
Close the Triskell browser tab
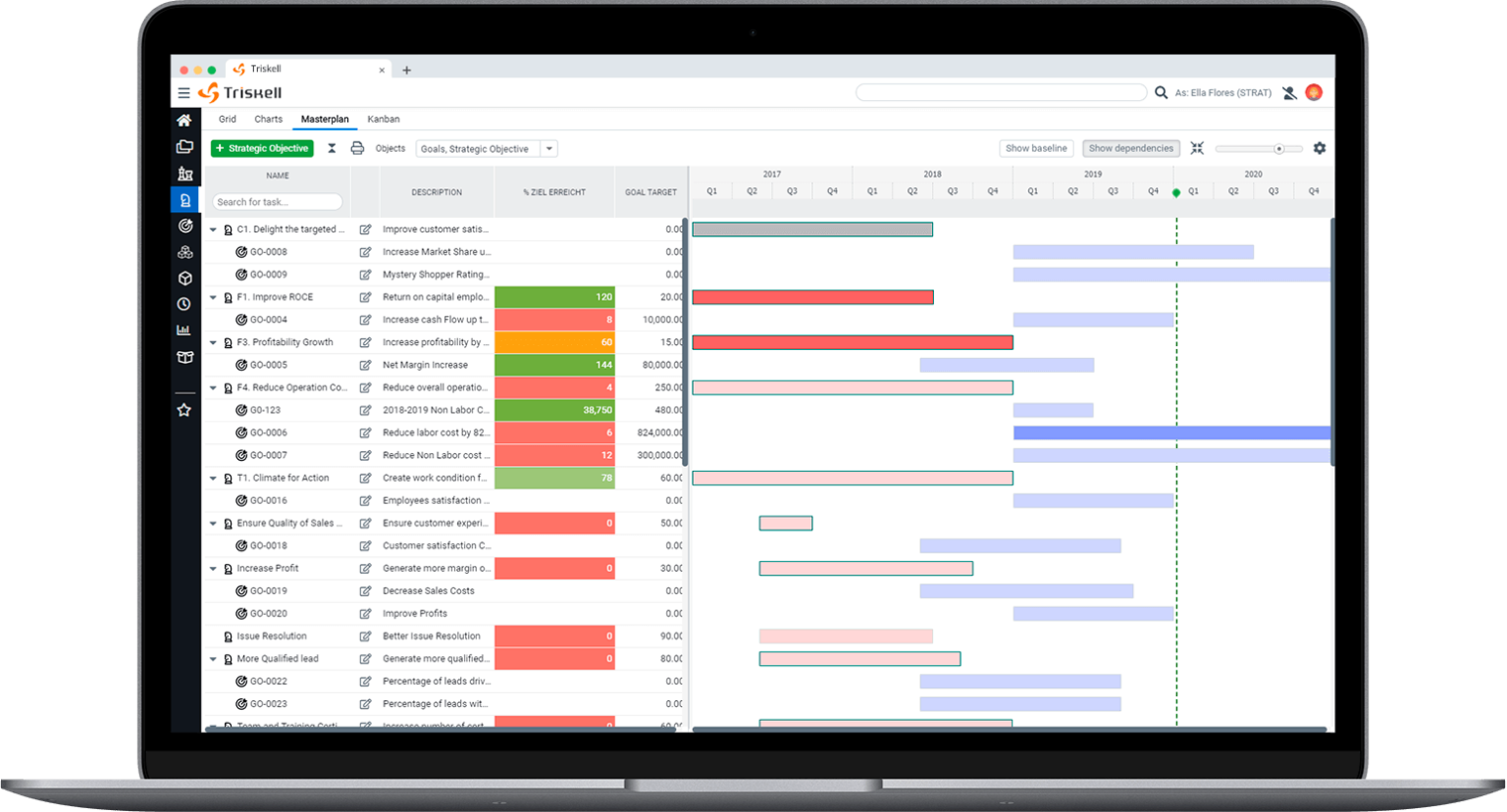coord(382,70)
